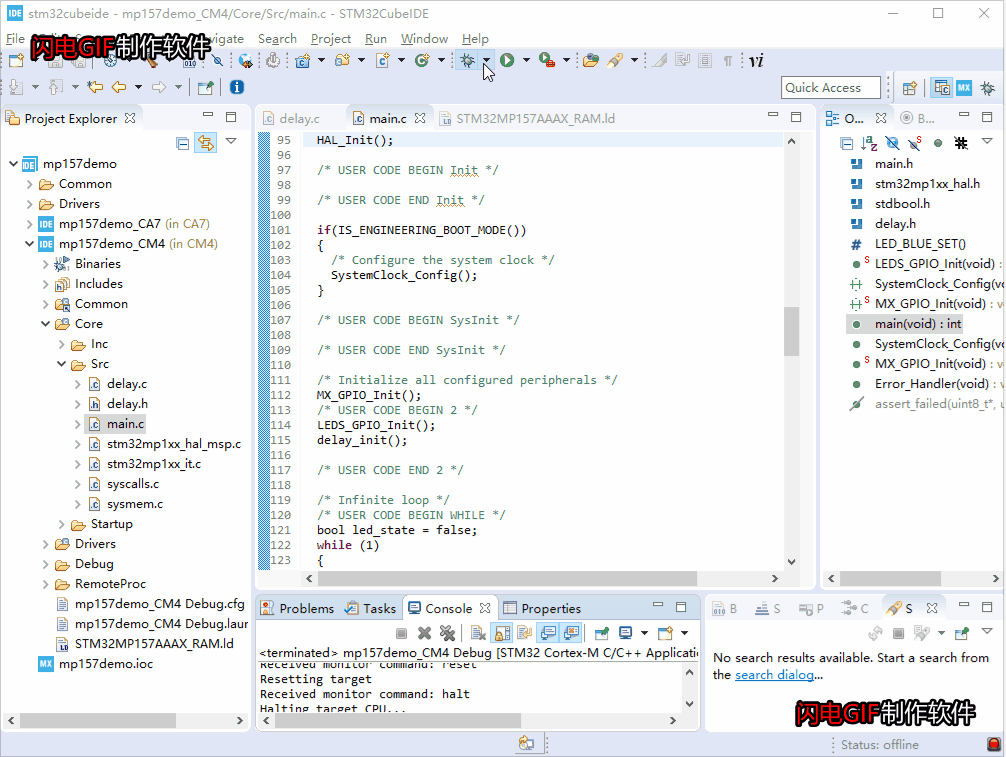The image size is (1006, 757).
Task: Close the main.c editor tab
Action: (x=420, y=118)
